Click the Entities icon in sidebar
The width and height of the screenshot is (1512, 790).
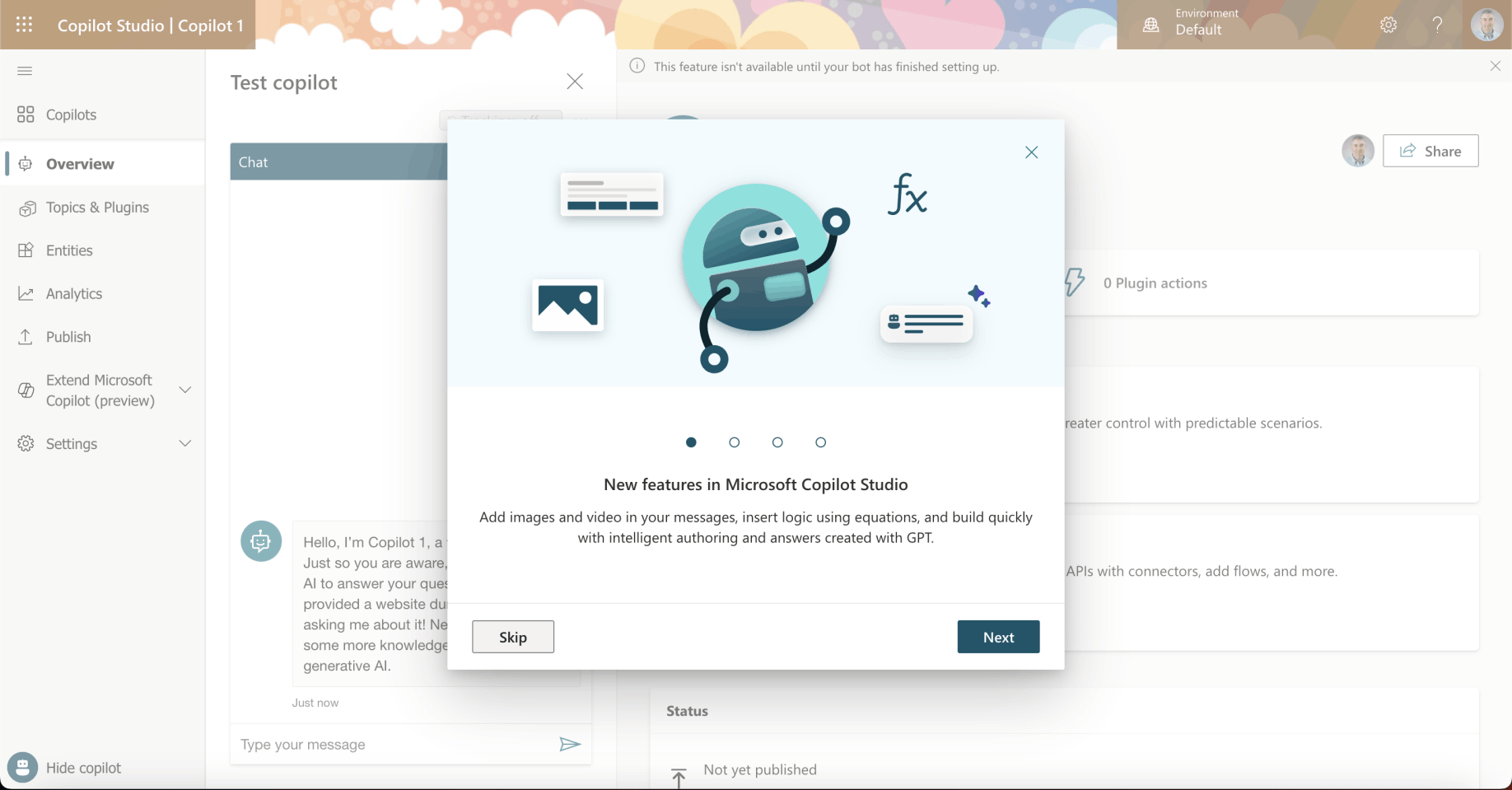(x=26, y=250)
